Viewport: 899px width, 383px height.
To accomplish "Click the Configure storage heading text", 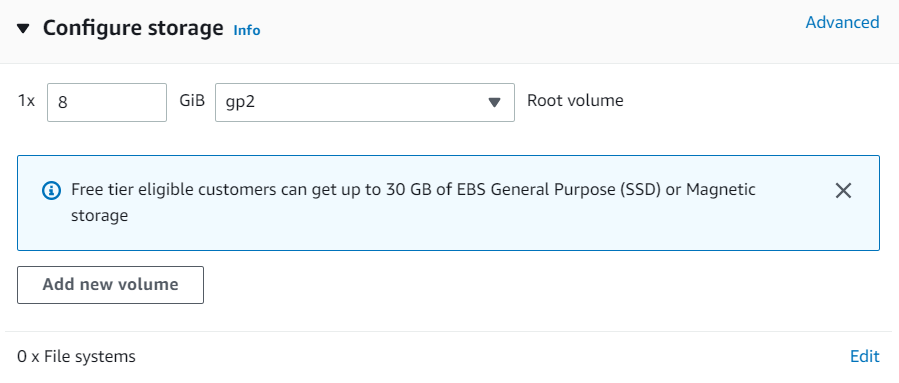I will pyautogui.click(x=133, y=28).
